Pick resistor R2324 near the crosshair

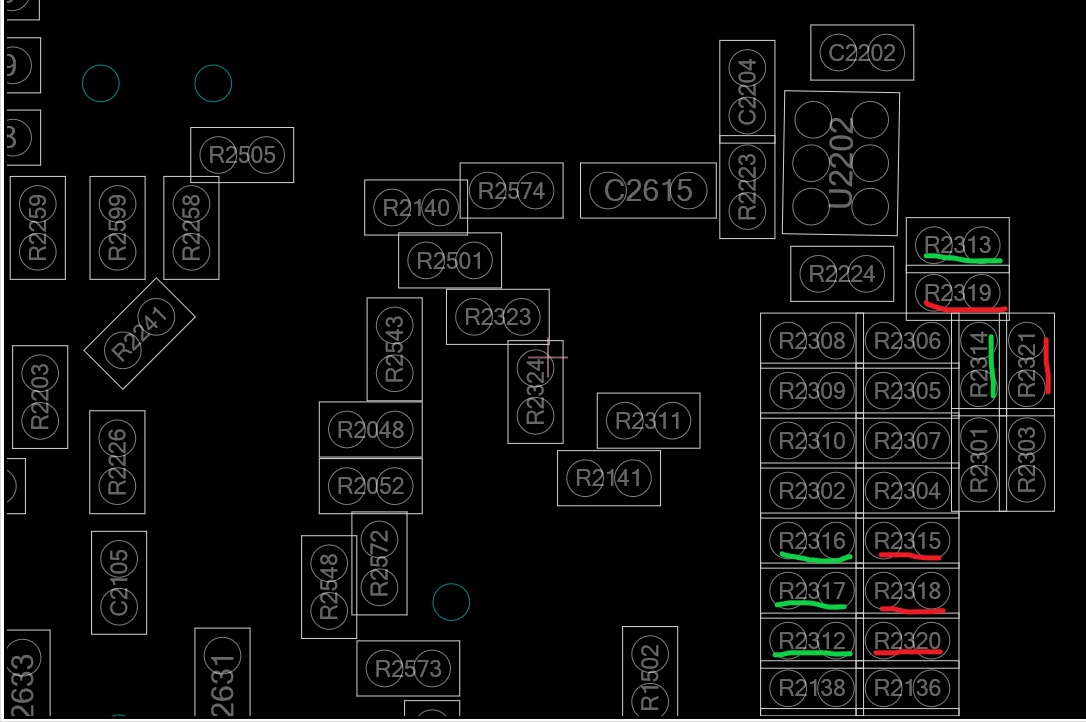coord(535,391)
